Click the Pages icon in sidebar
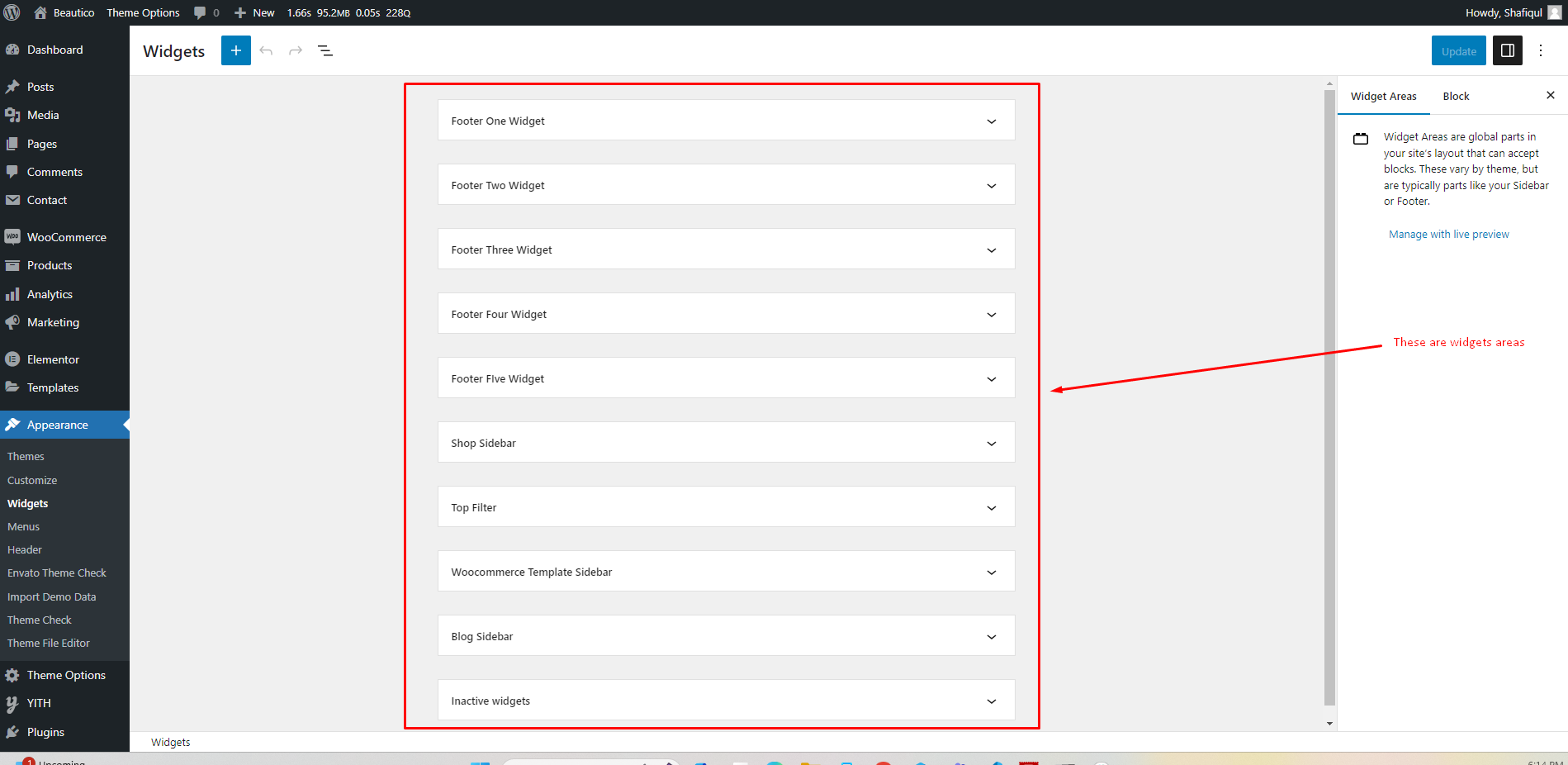The width and height of the screenshot is (1568, 765). coord(12,144)
